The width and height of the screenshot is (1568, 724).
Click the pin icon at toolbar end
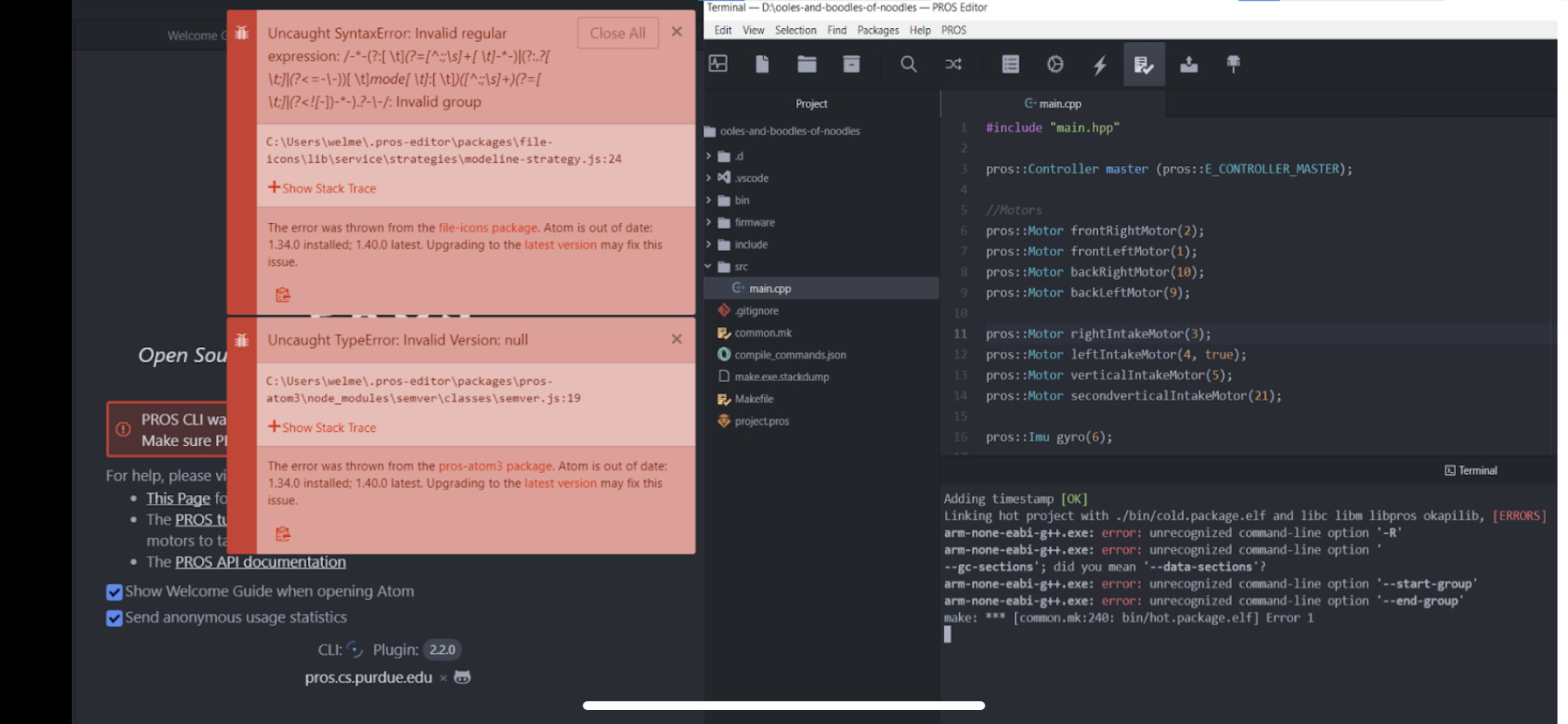pyautogui.click(x=1233, y=64)
